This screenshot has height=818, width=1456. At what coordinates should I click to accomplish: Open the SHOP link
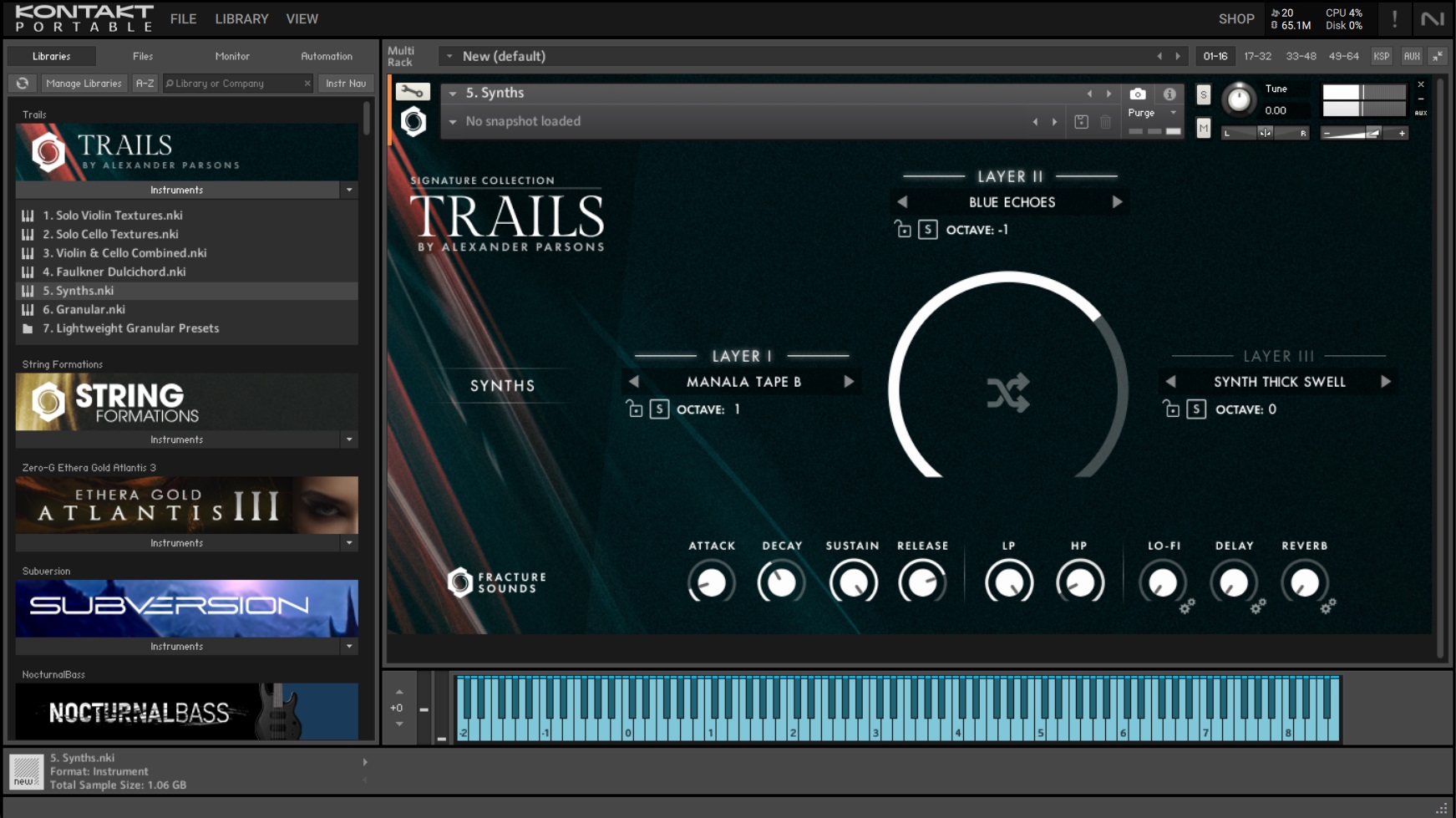click(1236, 19)
